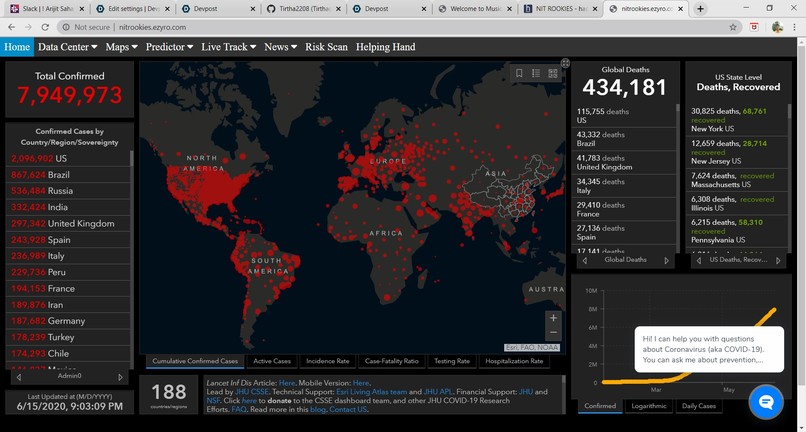The image size is (806, 432).
Task: Select the Case-Fatality Ratio tab
Action: 392,361
